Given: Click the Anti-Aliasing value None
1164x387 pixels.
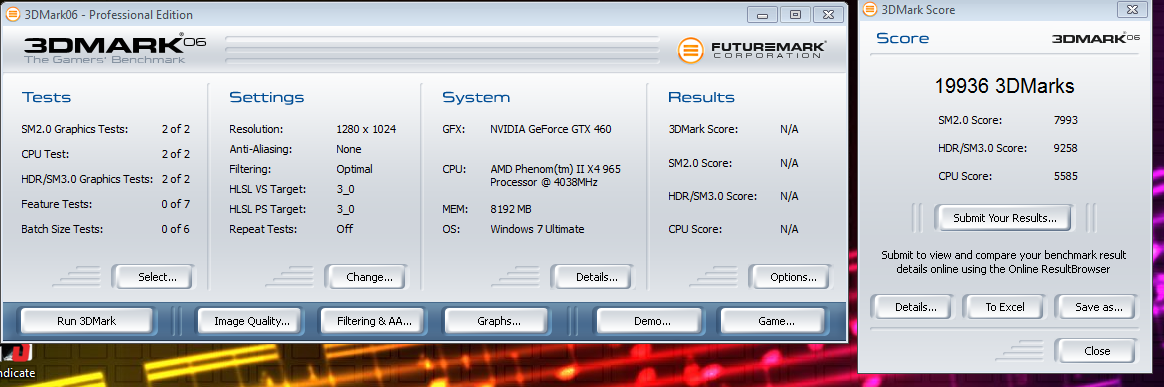Looking at the screenshot, I should pyautogui.click(x=349, y=149).
